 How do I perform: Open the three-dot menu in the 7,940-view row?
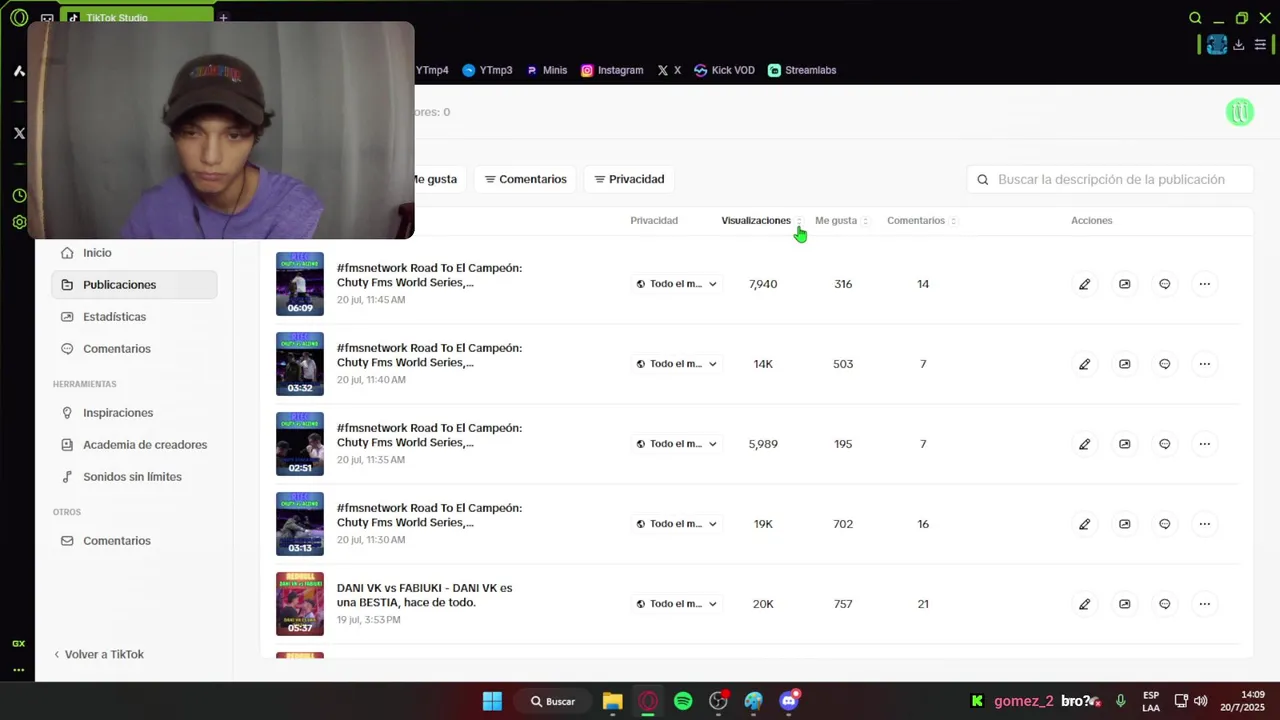tap(1204, 284)
